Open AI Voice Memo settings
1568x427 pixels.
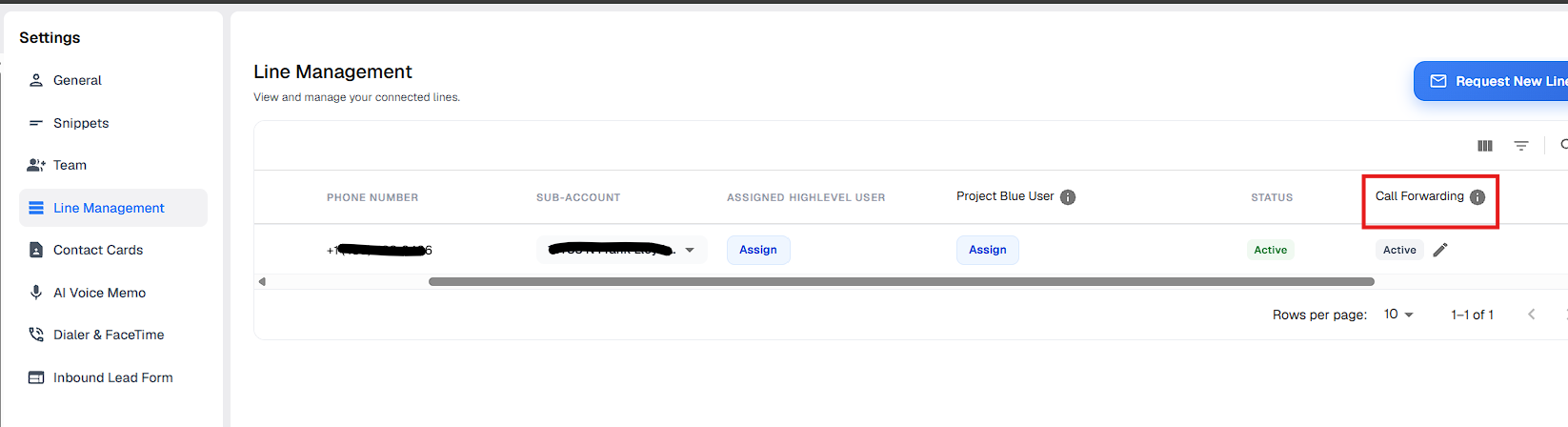[x=113, y=293]
